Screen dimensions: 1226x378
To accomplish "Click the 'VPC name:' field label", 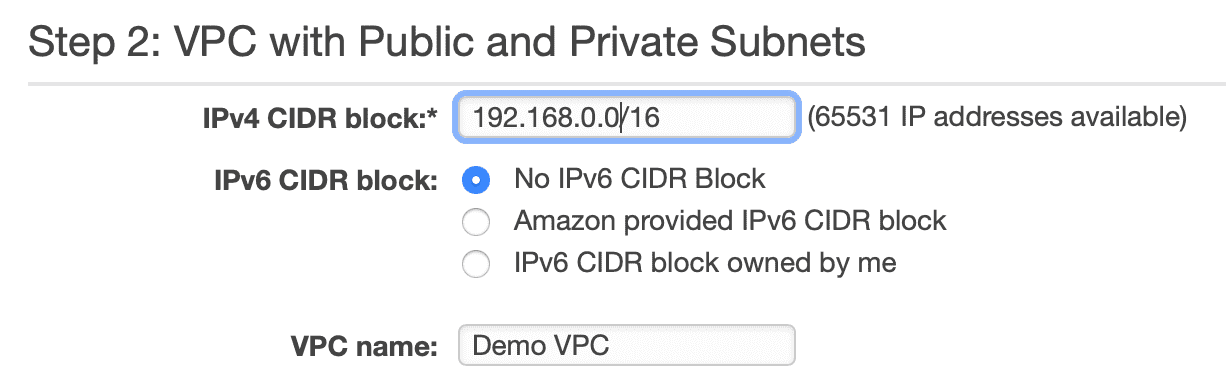I will pyautogui.click(x=366, y=347).
